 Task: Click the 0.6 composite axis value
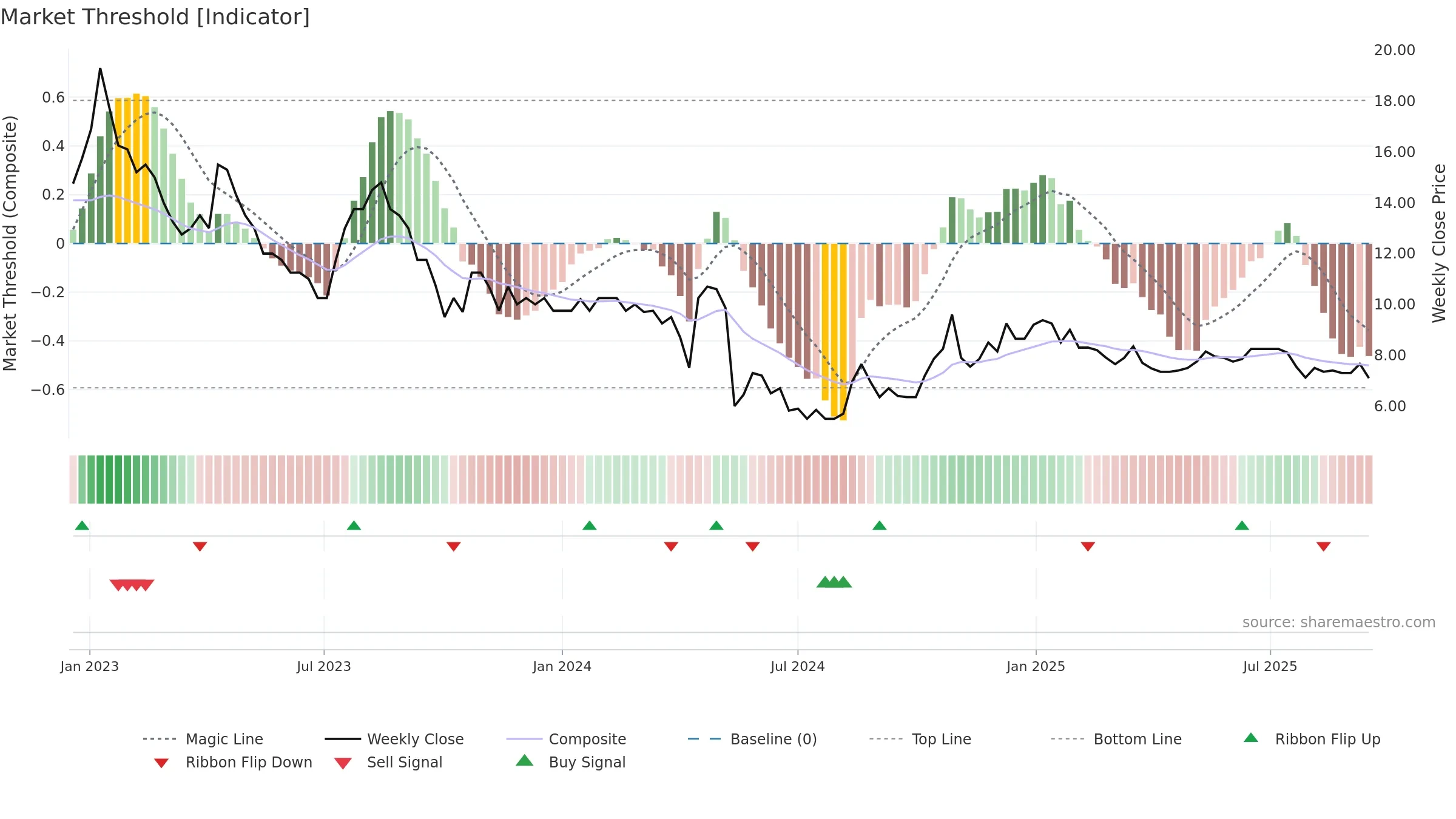click(x=53, y=97)
